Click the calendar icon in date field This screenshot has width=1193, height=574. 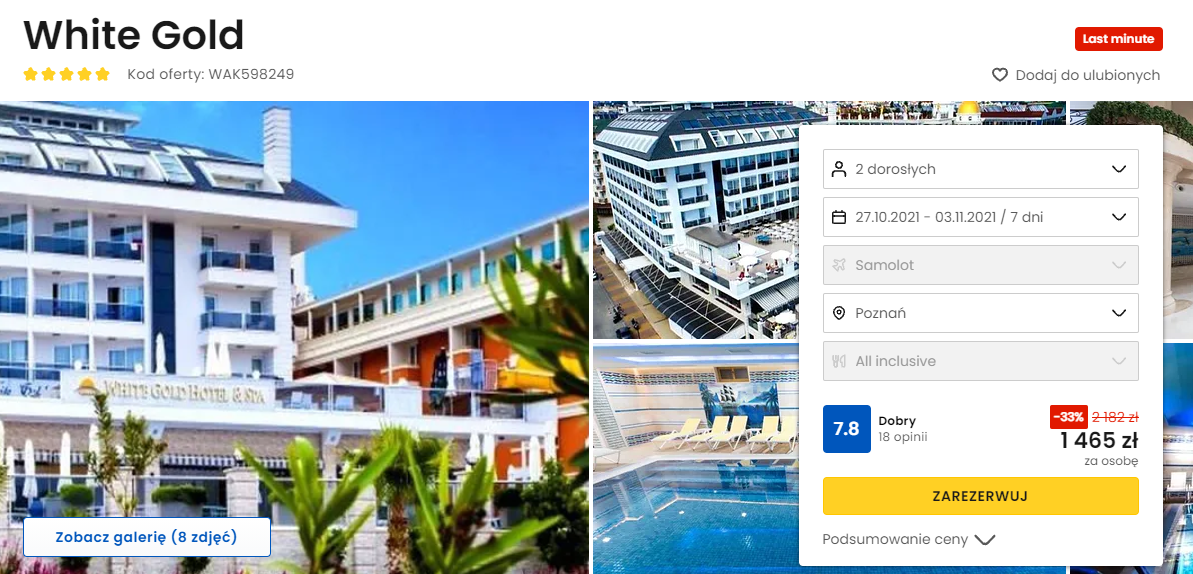pyautogui.click(x=839, y=217)
